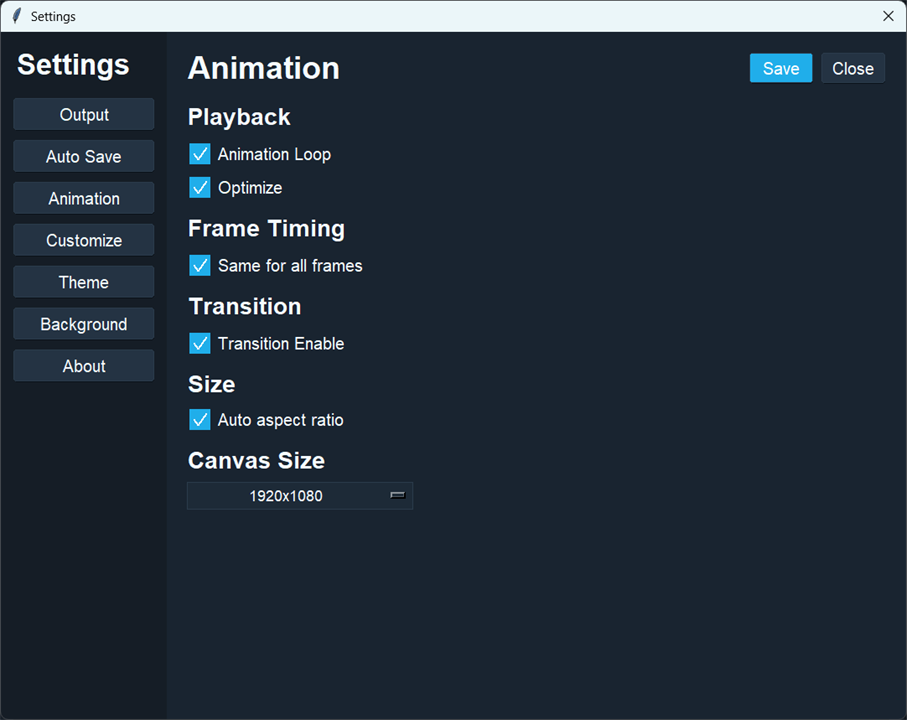Toggle the Transition Enable checkbox
This screenshot has width=907, height=720.
[200, 344]
